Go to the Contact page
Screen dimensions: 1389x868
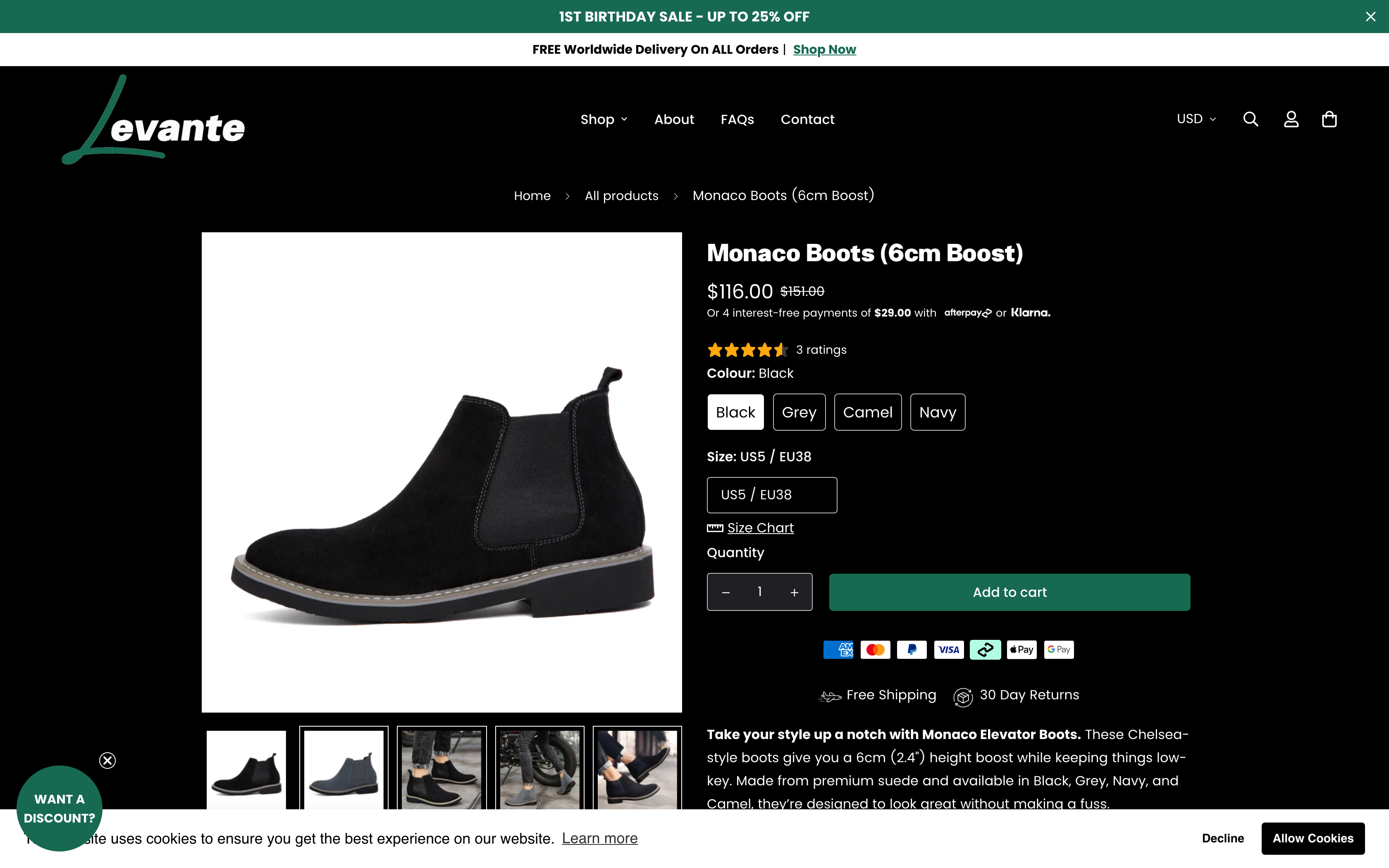tap(807, 119)
